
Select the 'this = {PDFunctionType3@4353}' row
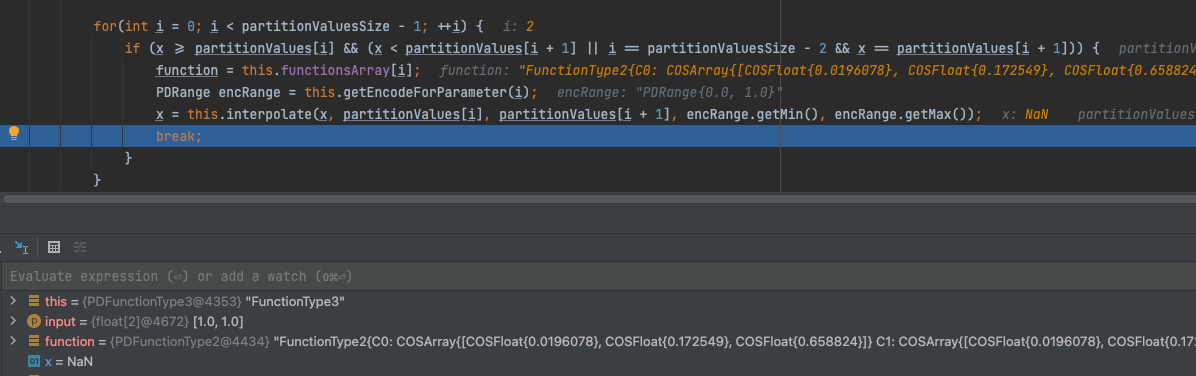598,301
